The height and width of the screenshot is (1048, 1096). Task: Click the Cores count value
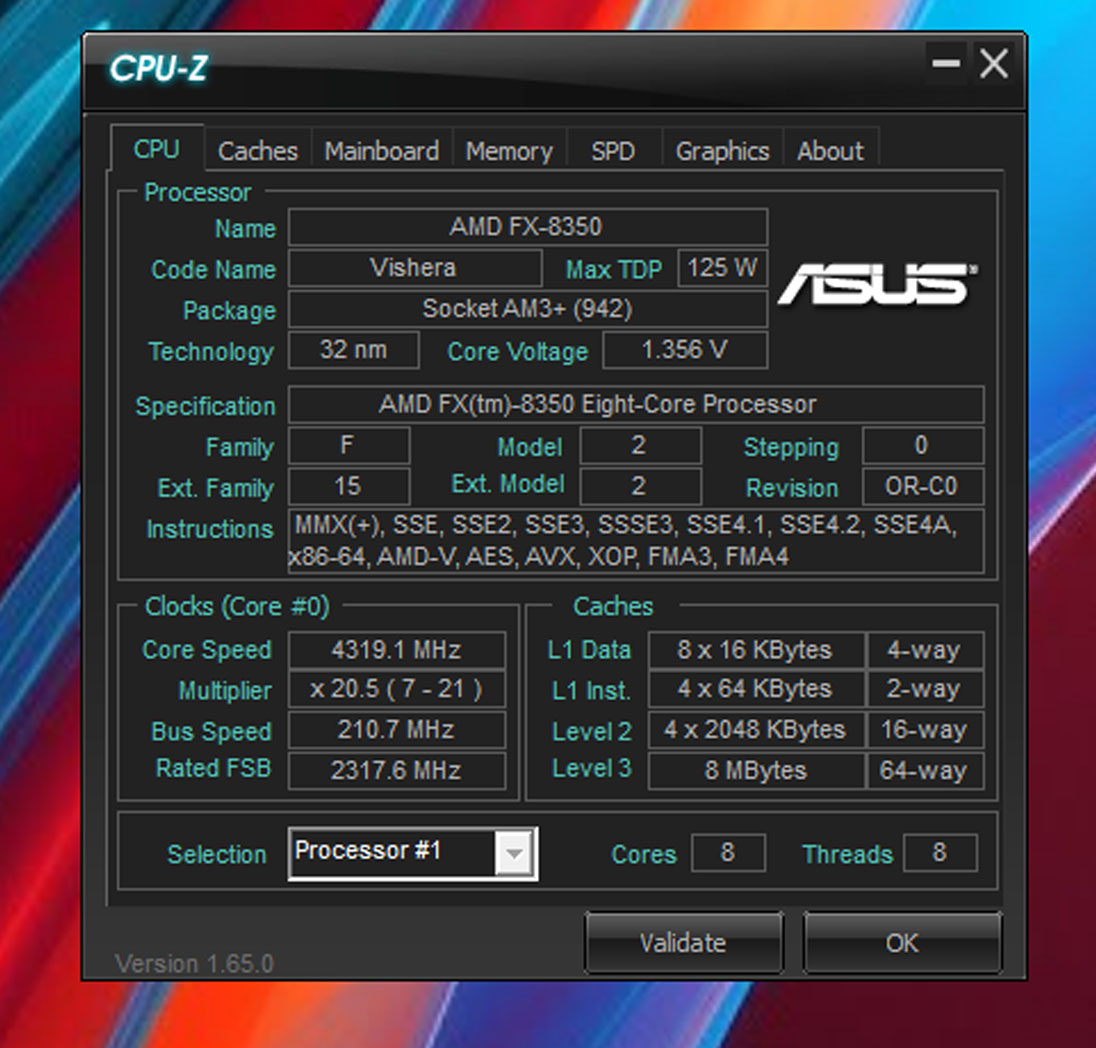coord(728,852)
